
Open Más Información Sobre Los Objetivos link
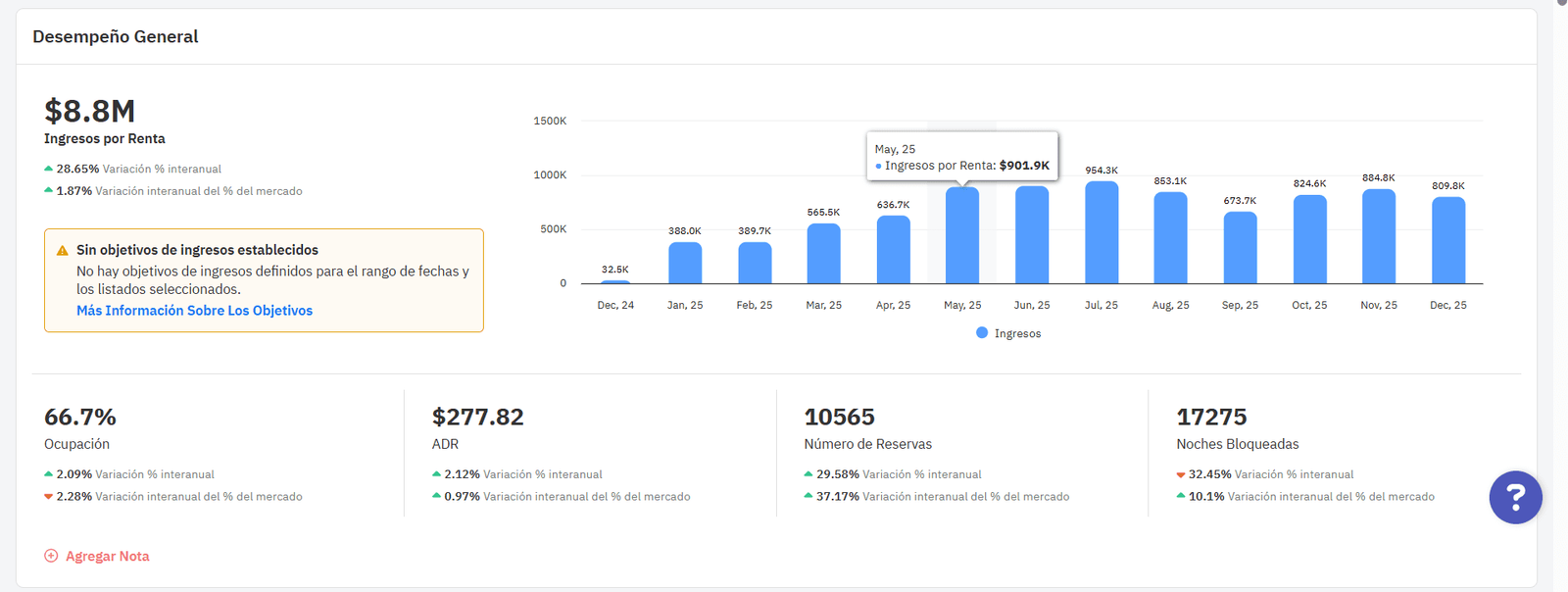coord(194,311)
